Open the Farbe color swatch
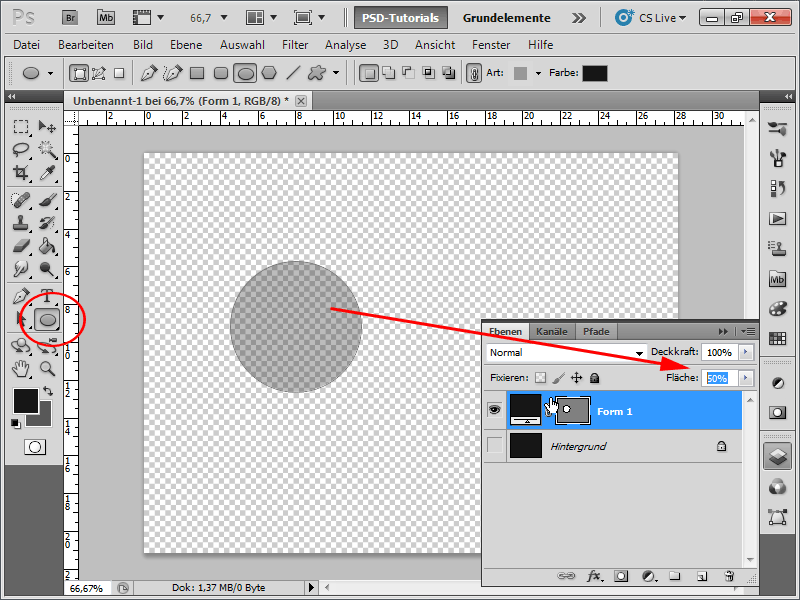The width and height of the screenshot is (800, 600). (595, 73)
